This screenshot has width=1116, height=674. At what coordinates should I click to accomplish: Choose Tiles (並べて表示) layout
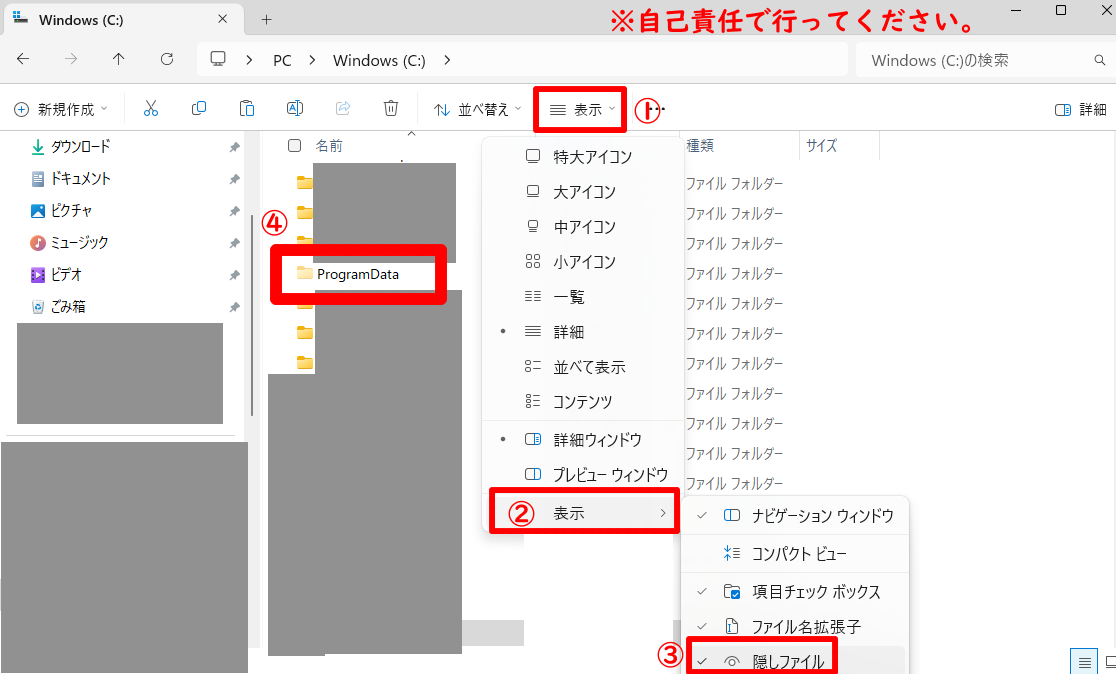point(582,367)
